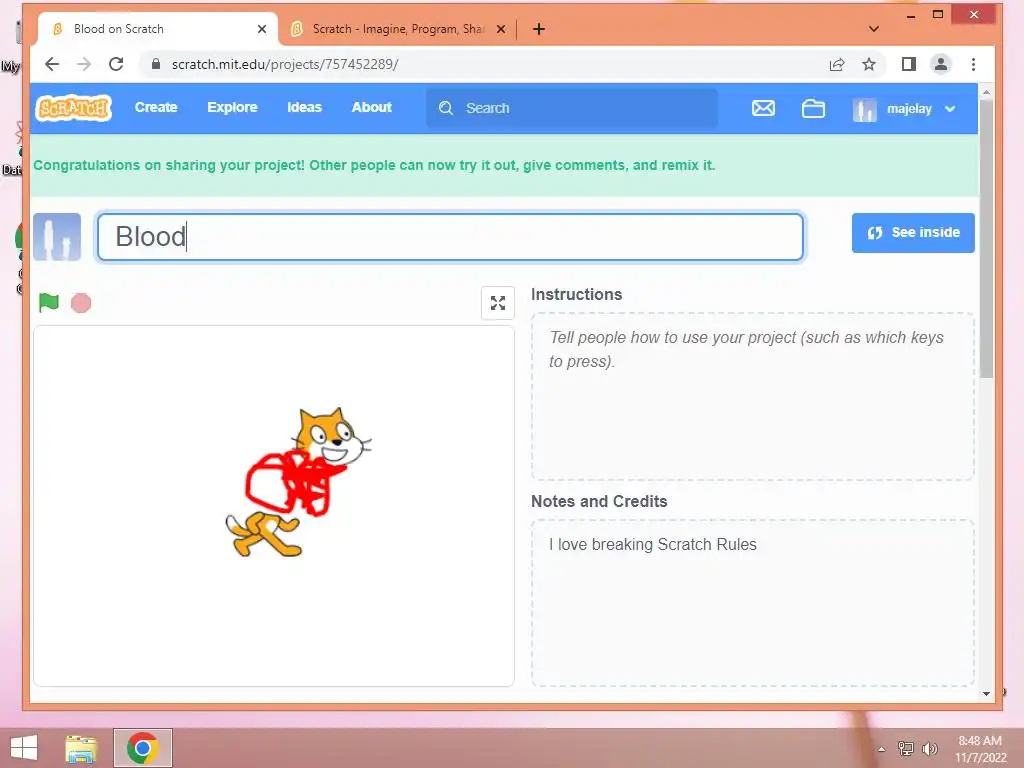Click the search magnifier icon
This screenshot has width=1024, height=768.
pos(446,108)
